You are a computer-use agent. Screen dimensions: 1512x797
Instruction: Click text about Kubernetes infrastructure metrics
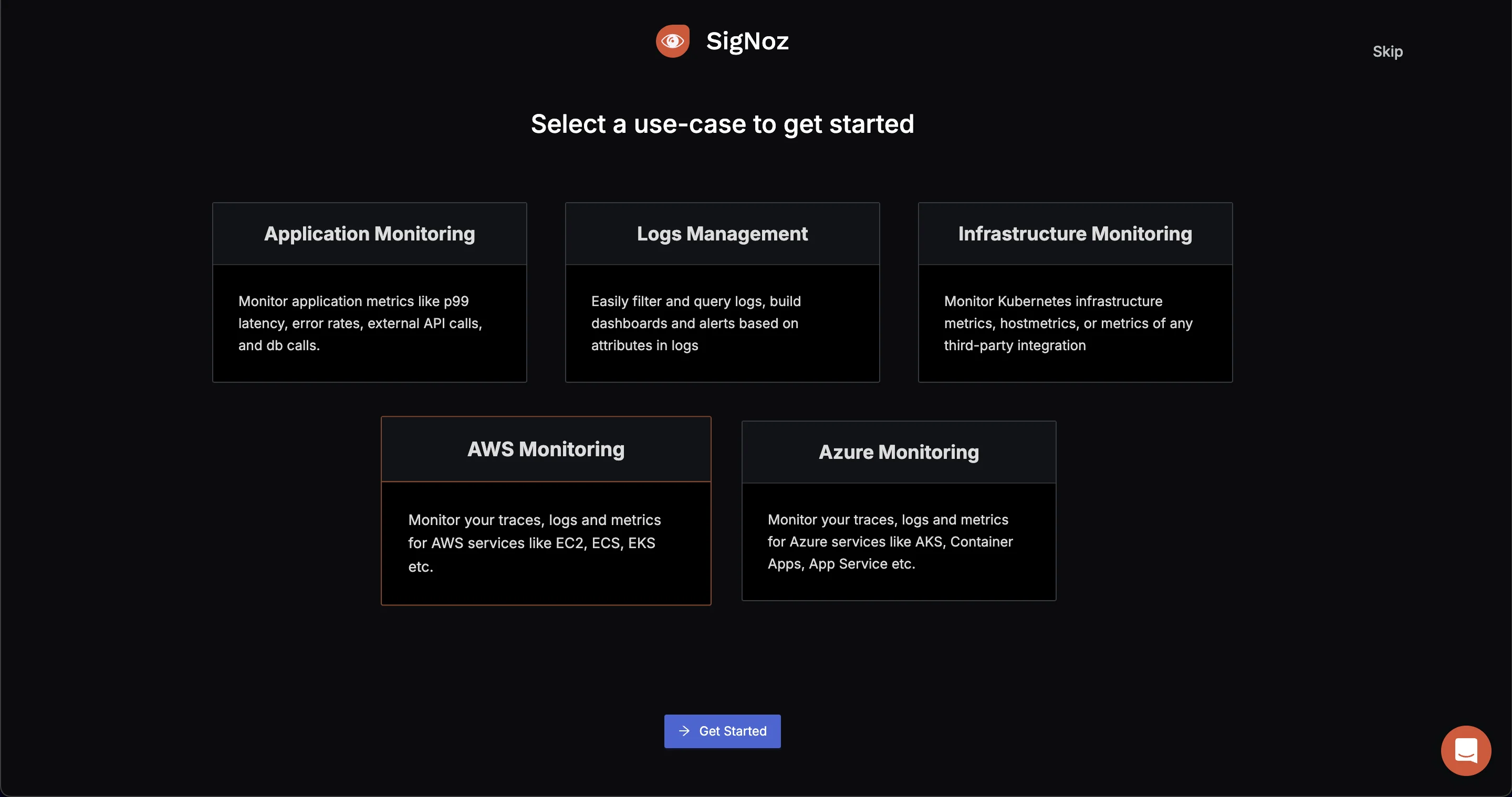pyautogui.click(x=1068, y=323)
